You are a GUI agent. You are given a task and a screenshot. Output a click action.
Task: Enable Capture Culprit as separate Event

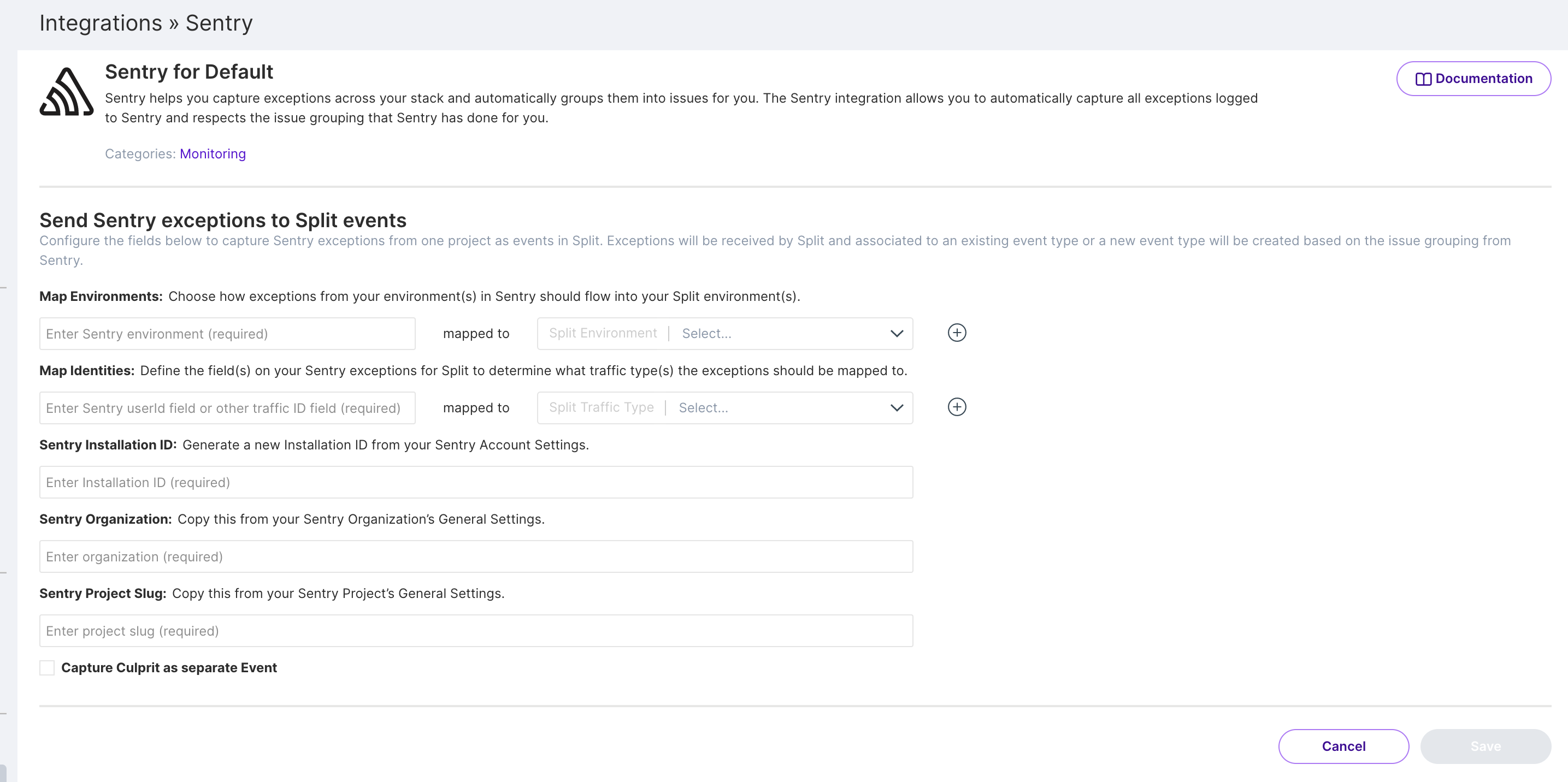click(47, 667)
